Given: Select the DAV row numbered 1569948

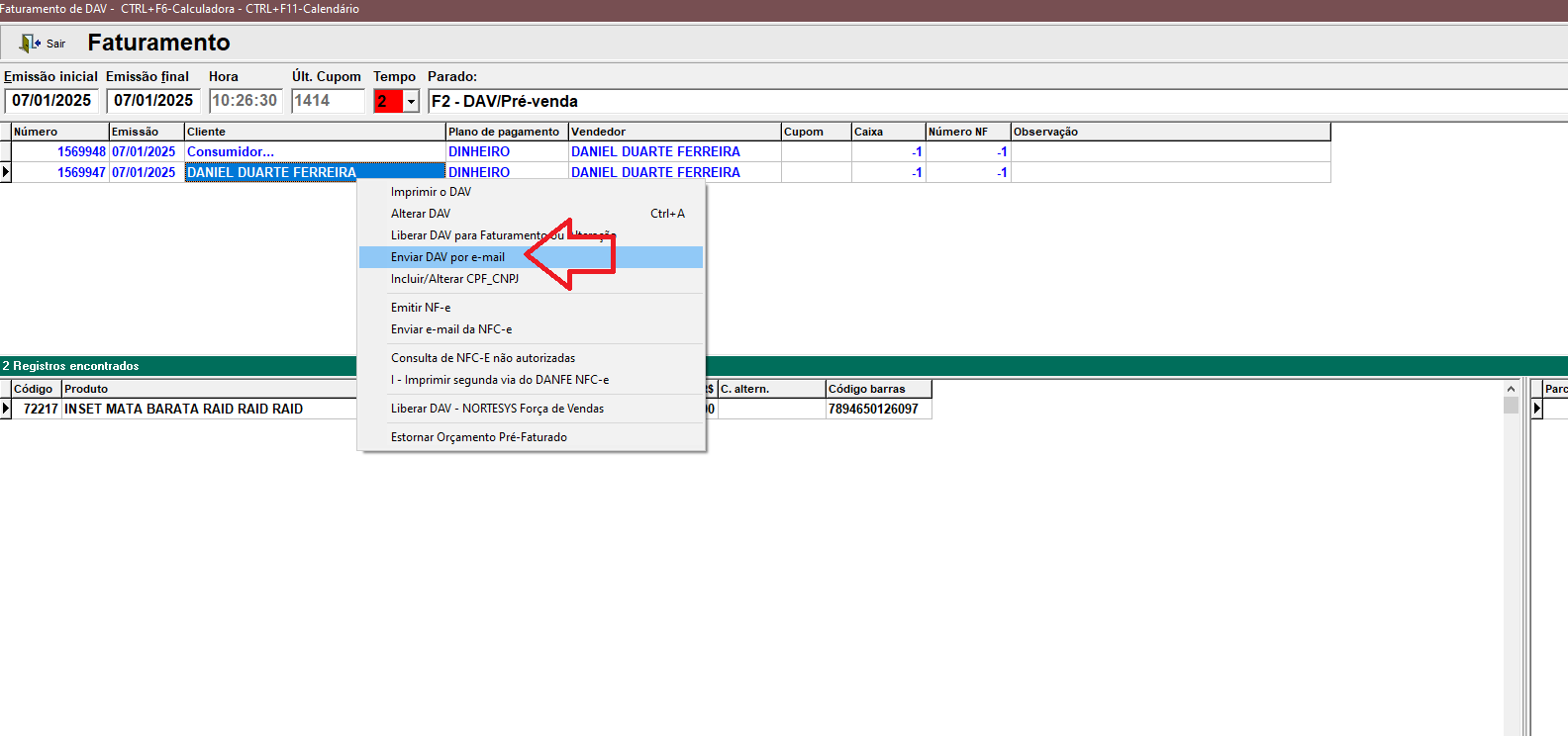Looking at the screenshot, I should coord(81,151).
